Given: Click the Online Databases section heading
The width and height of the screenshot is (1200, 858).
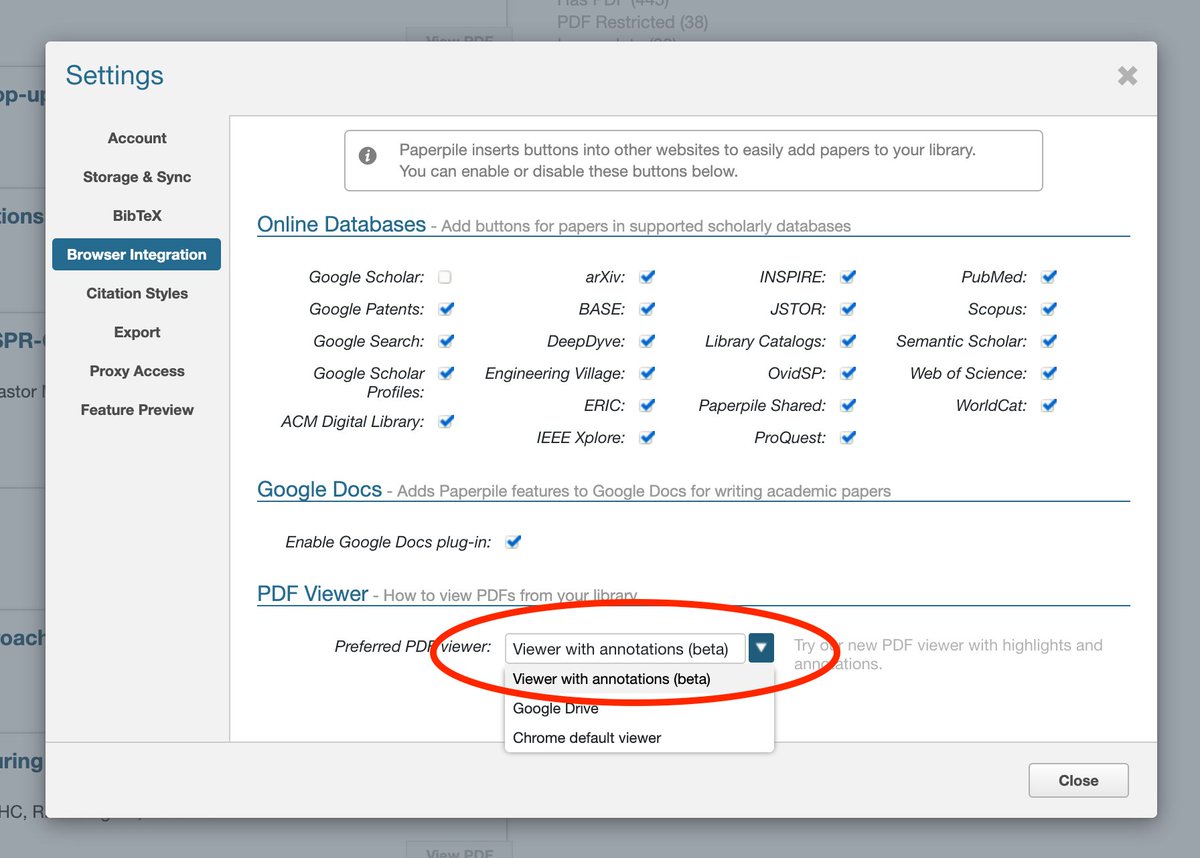Looking at the screenshot, I should click(x=342, y=225).
